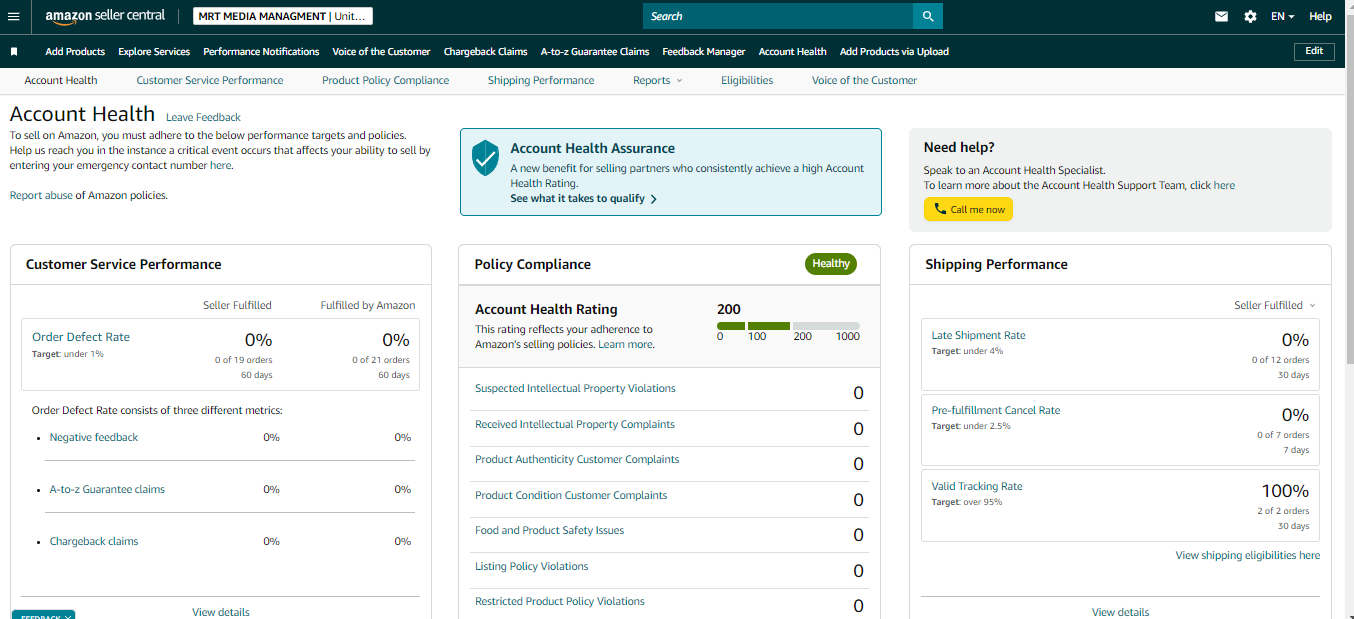Image resolution: width=1354 pixels, height=619 pixels.
Task: Click the Report abuse link
Action: click(41, 195)
